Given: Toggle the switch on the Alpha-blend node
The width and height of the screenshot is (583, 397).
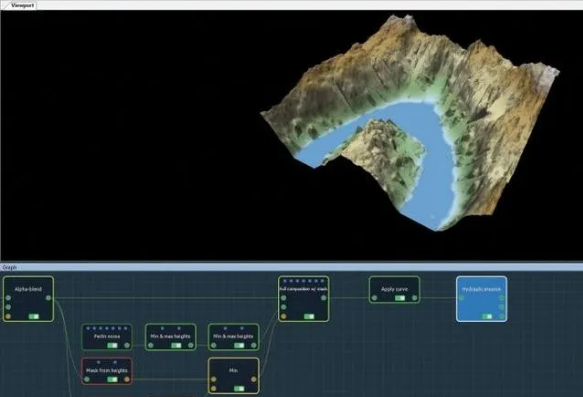Looking at the screenshot, I should (33, 316).
